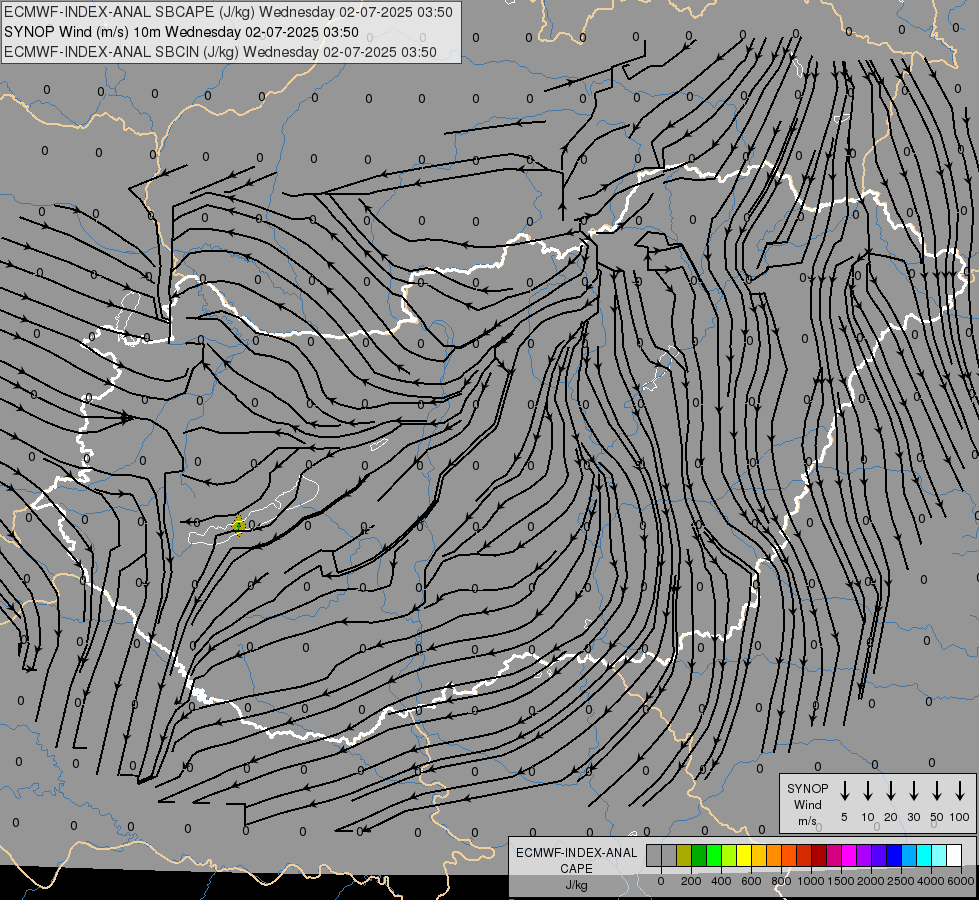
Task: Select the pure blue swatch before 2500
Action: click(894, 855)
